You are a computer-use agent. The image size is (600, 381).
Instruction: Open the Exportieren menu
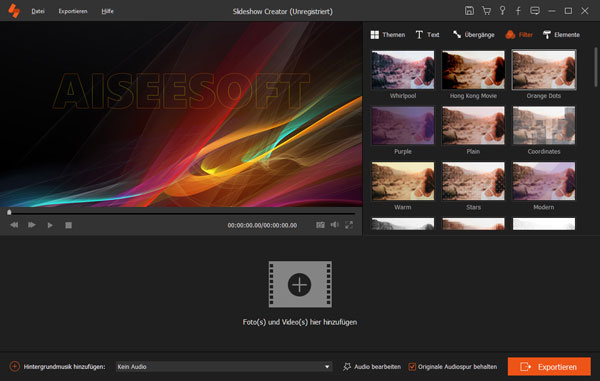(x=73, y=11)
